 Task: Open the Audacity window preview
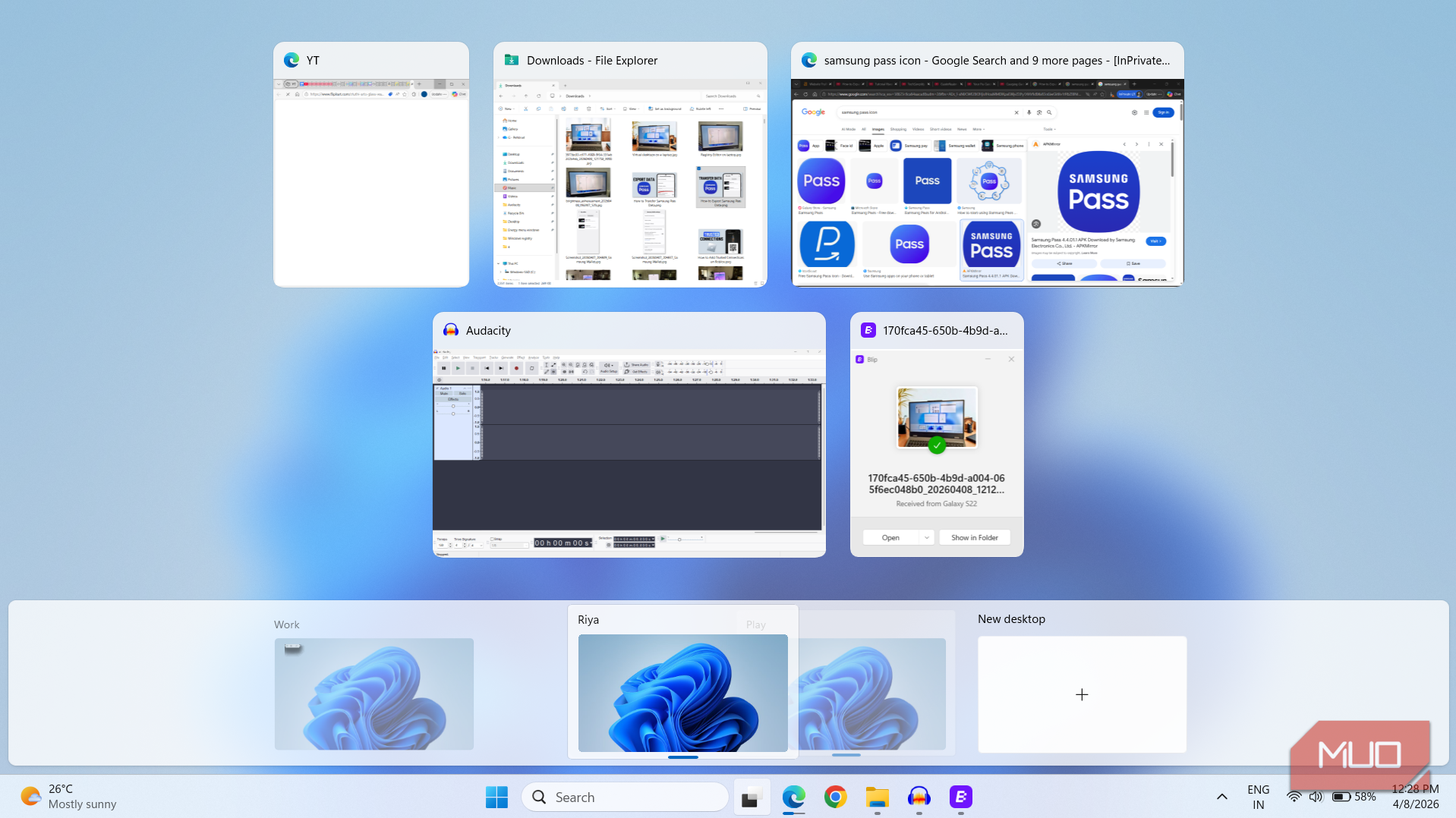[629, 435]
